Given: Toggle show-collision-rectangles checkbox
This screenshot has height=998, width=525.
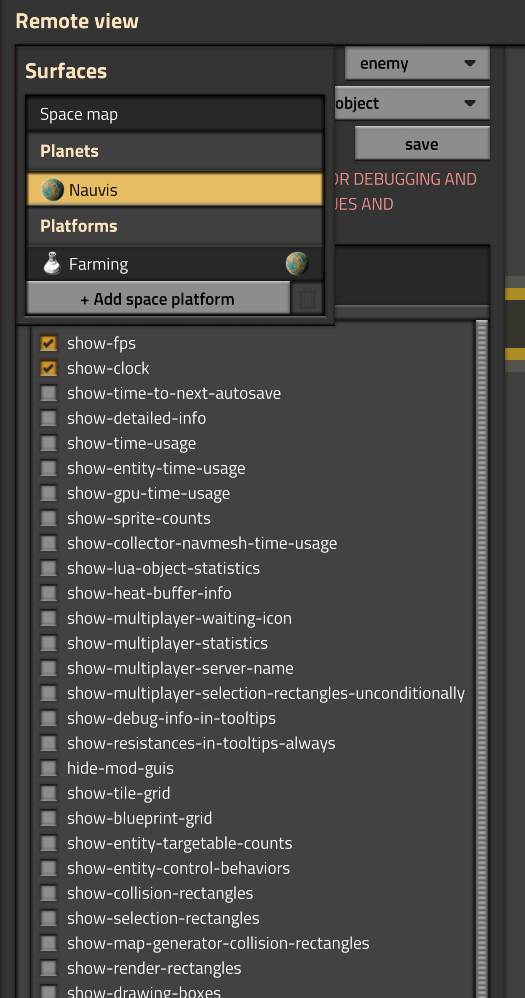Looking at the screenshot, I should (48, 893).
